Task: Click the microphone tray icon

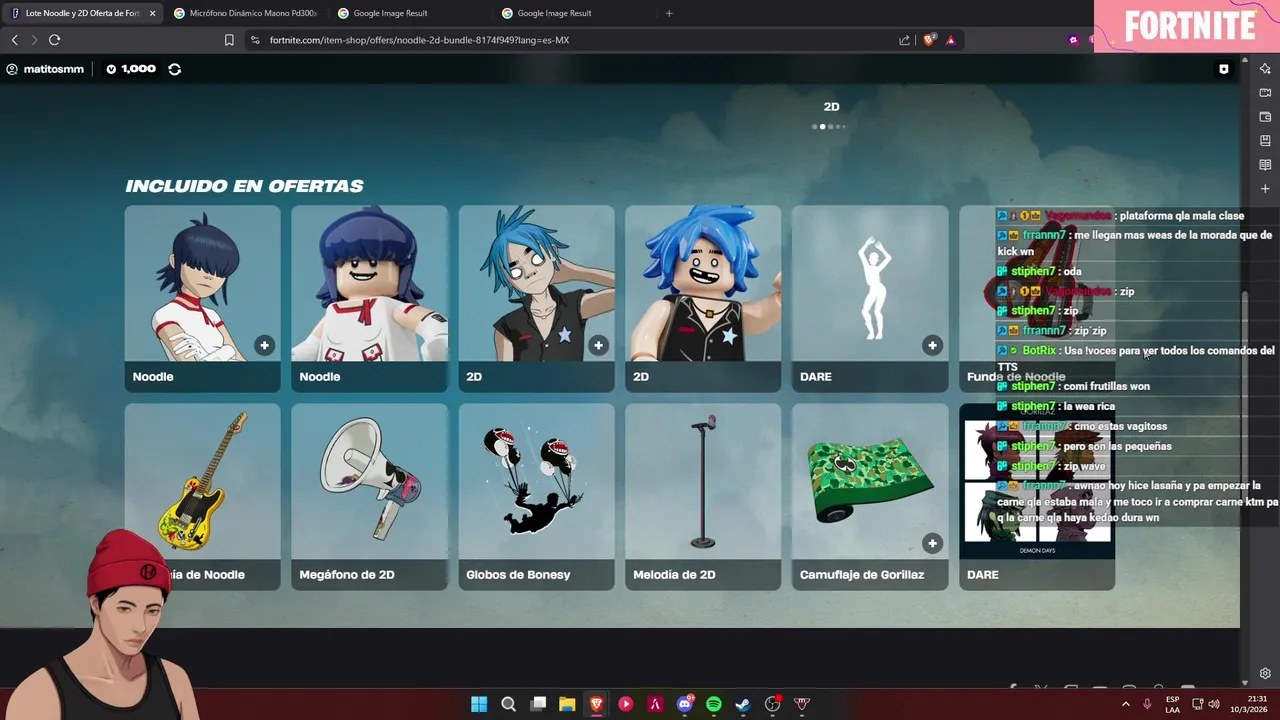Action: [x=1147, y=704]
